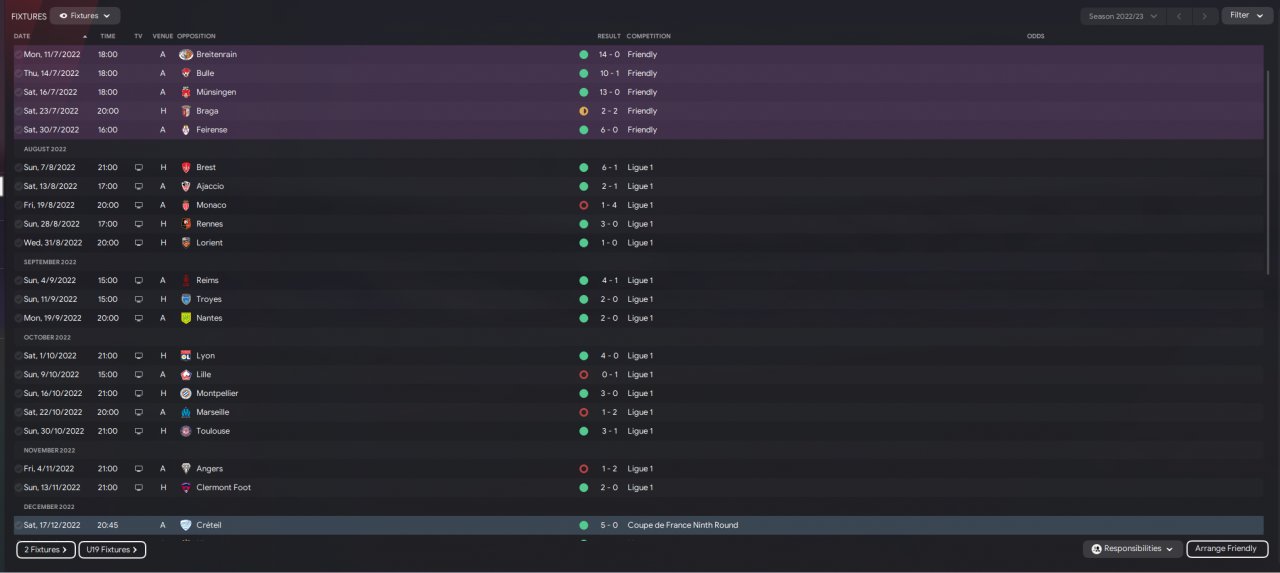
Task: Click the Nantes club badge icon
Action: 186,318
